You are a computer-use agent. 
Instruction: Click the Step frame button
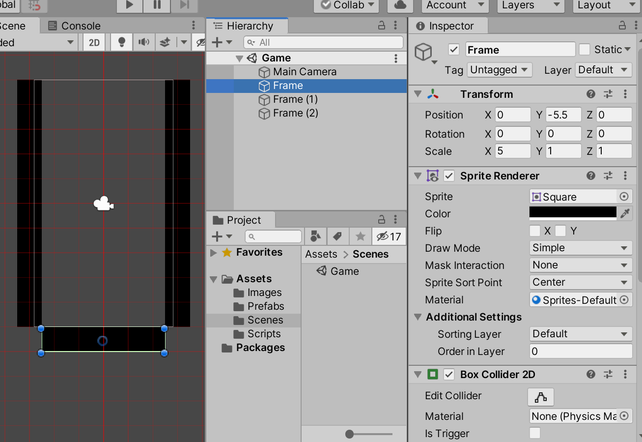point(185,5)
